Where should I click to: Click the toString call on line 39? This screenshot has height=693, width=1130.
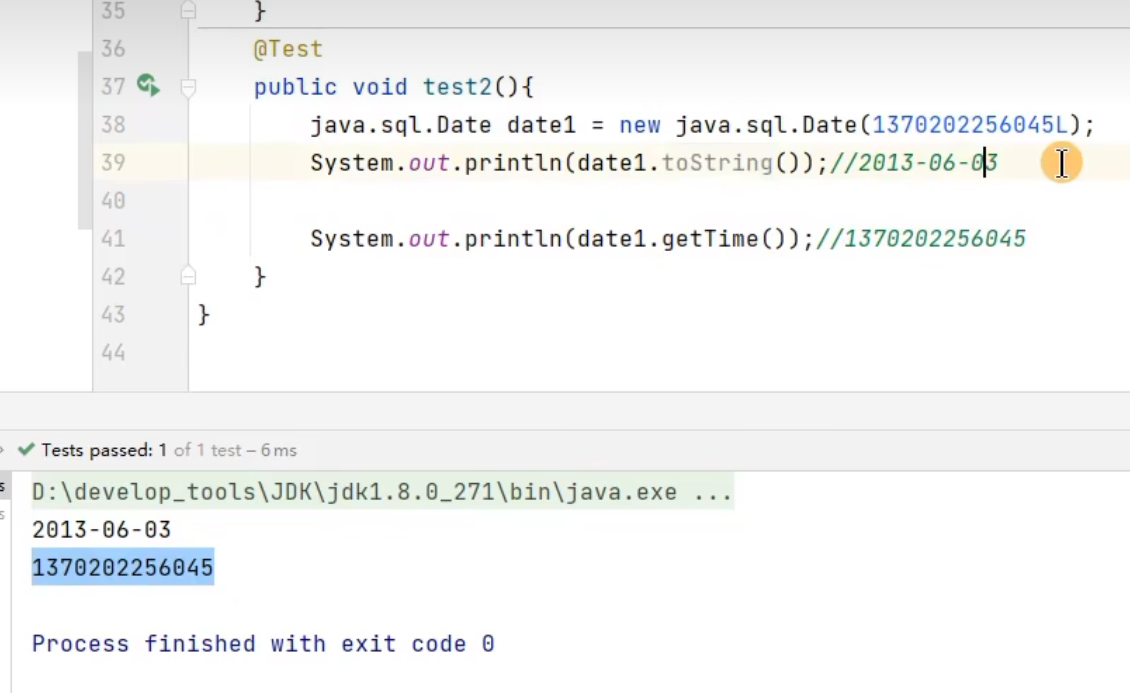tap(717, 163)
